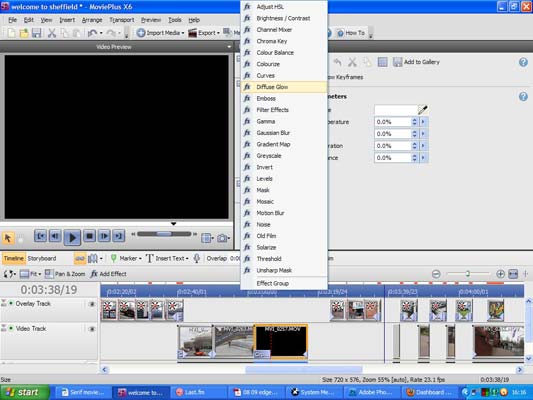Click the colour picker eyedropper icon
The image size is (533, 400).
pos(423,110)
